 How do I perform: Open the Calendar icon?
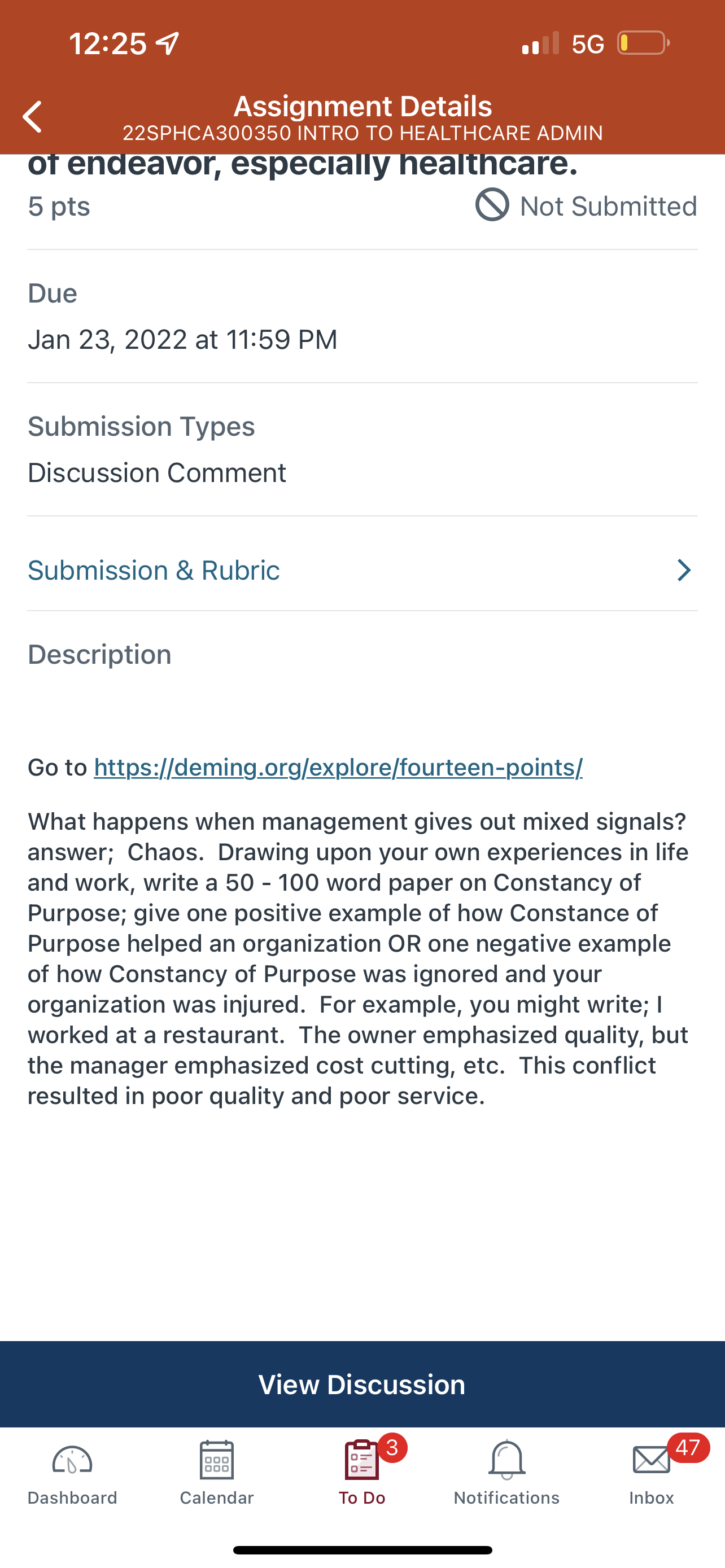pos(217,1460)
